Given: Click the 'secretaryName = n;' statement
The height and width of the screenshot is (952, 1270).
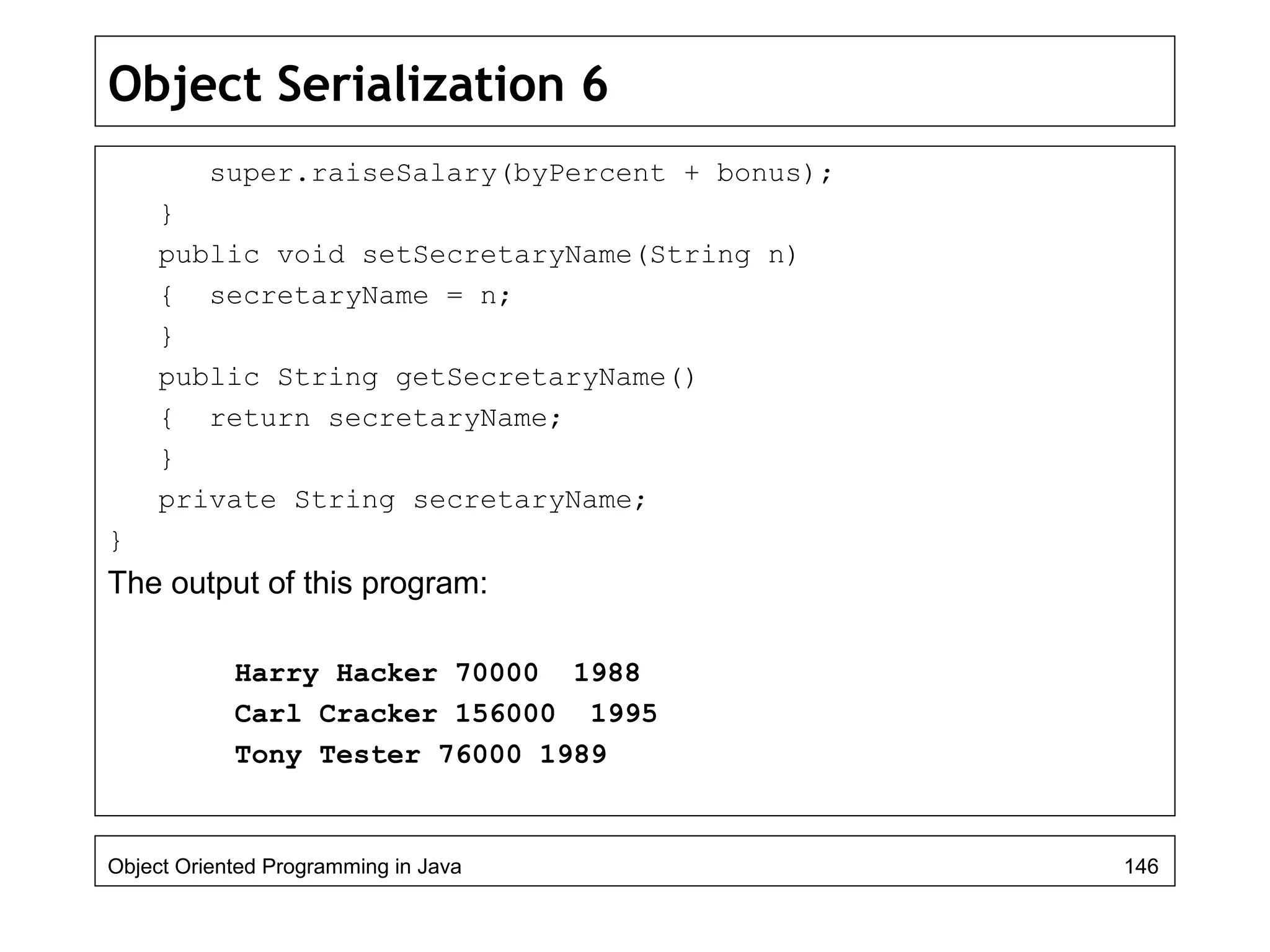Looking at the screenshot, I should 360,296.
